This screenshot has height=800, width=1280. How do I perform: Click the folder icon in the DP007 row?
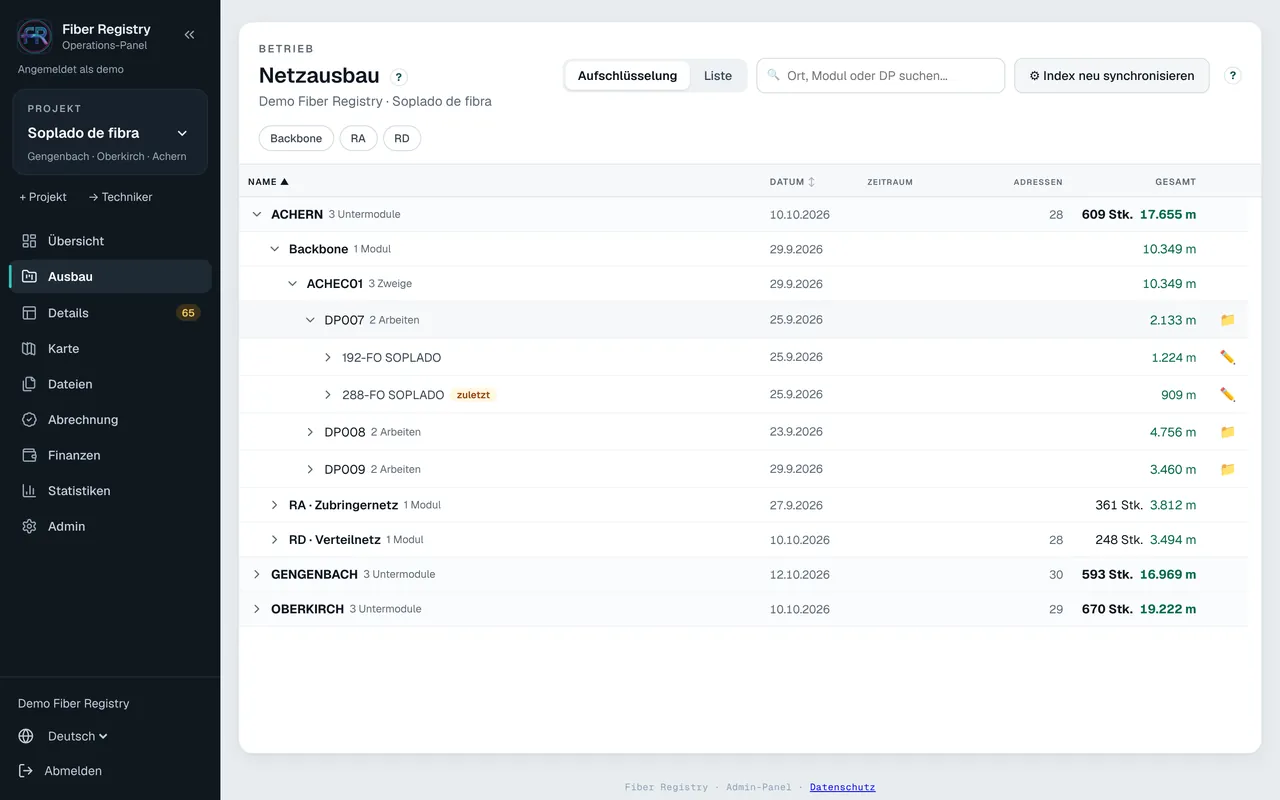point(1228,320)
